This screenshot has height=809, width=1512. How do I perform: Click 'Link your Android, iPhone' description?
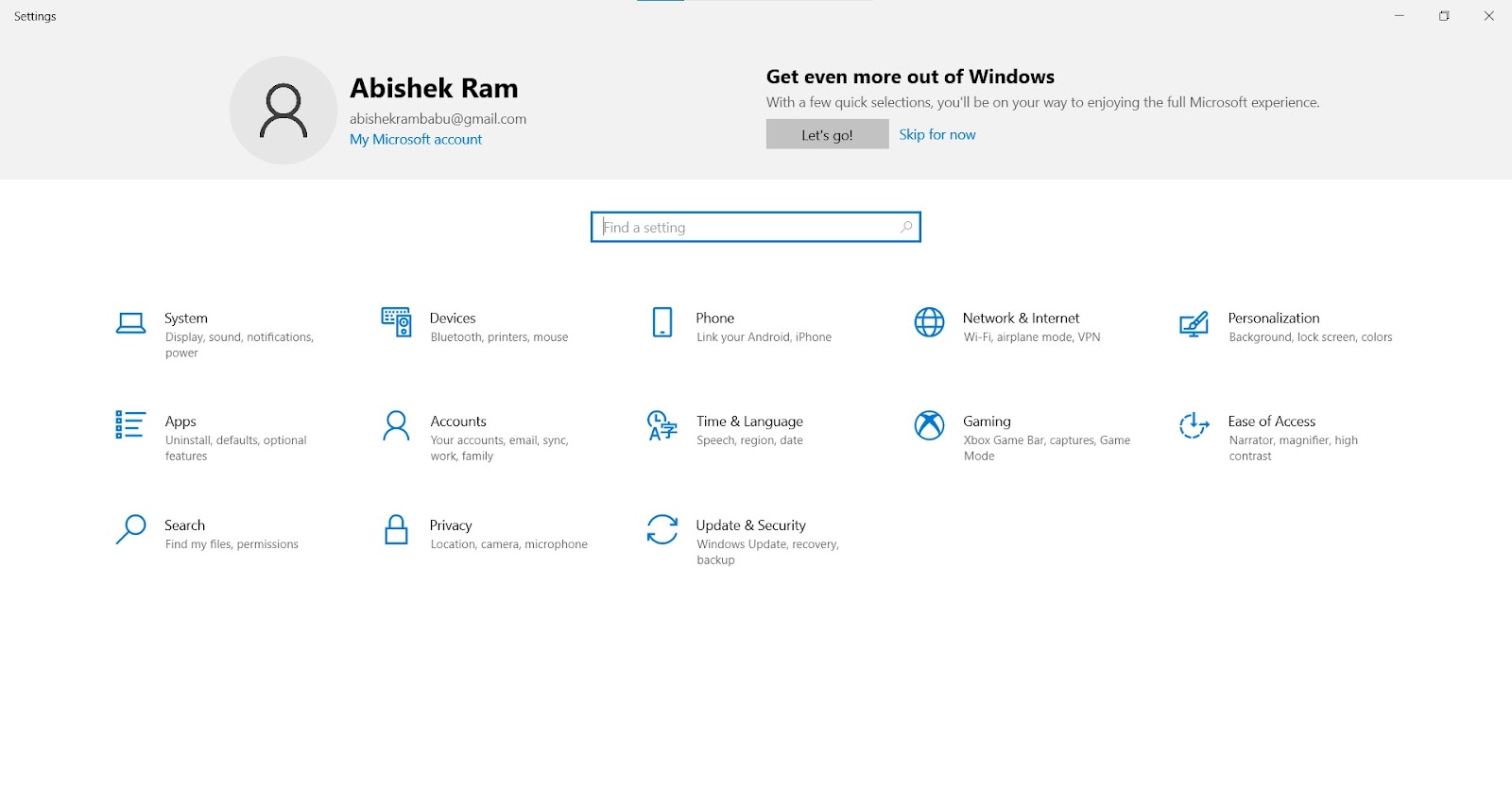[x=765, y=337]
